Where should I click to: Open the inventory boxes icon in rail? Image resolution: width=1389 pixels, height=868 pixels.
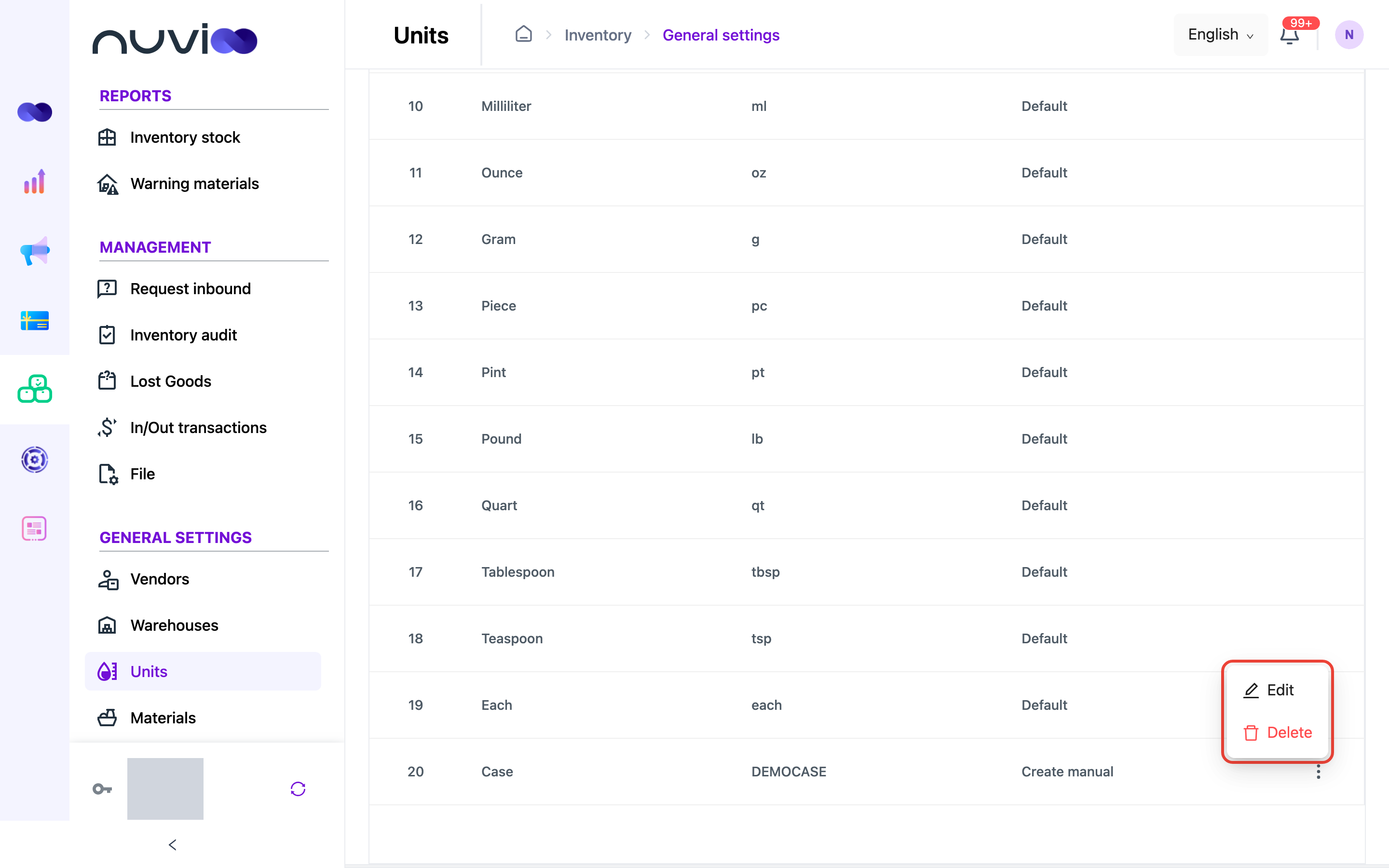34,389
